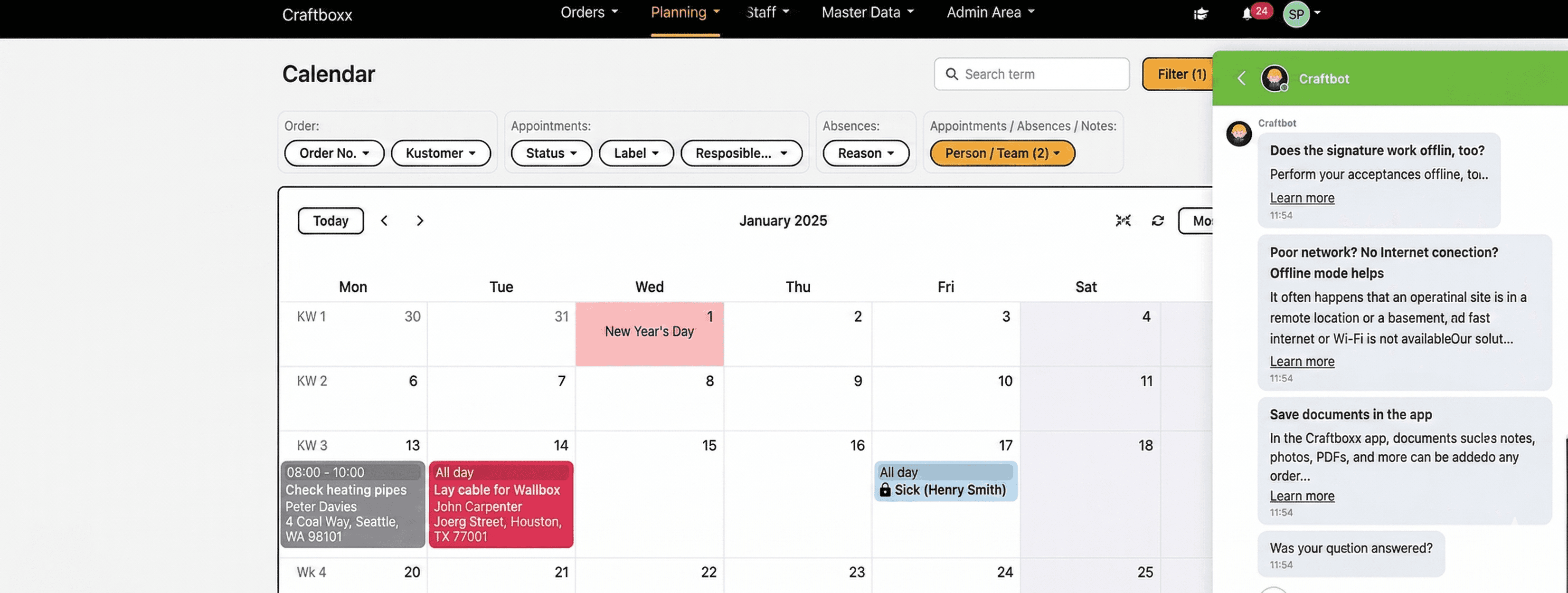The image size is (1568, 593).
Task: Open the notifications bell icon
Action: pos(1247,13)
